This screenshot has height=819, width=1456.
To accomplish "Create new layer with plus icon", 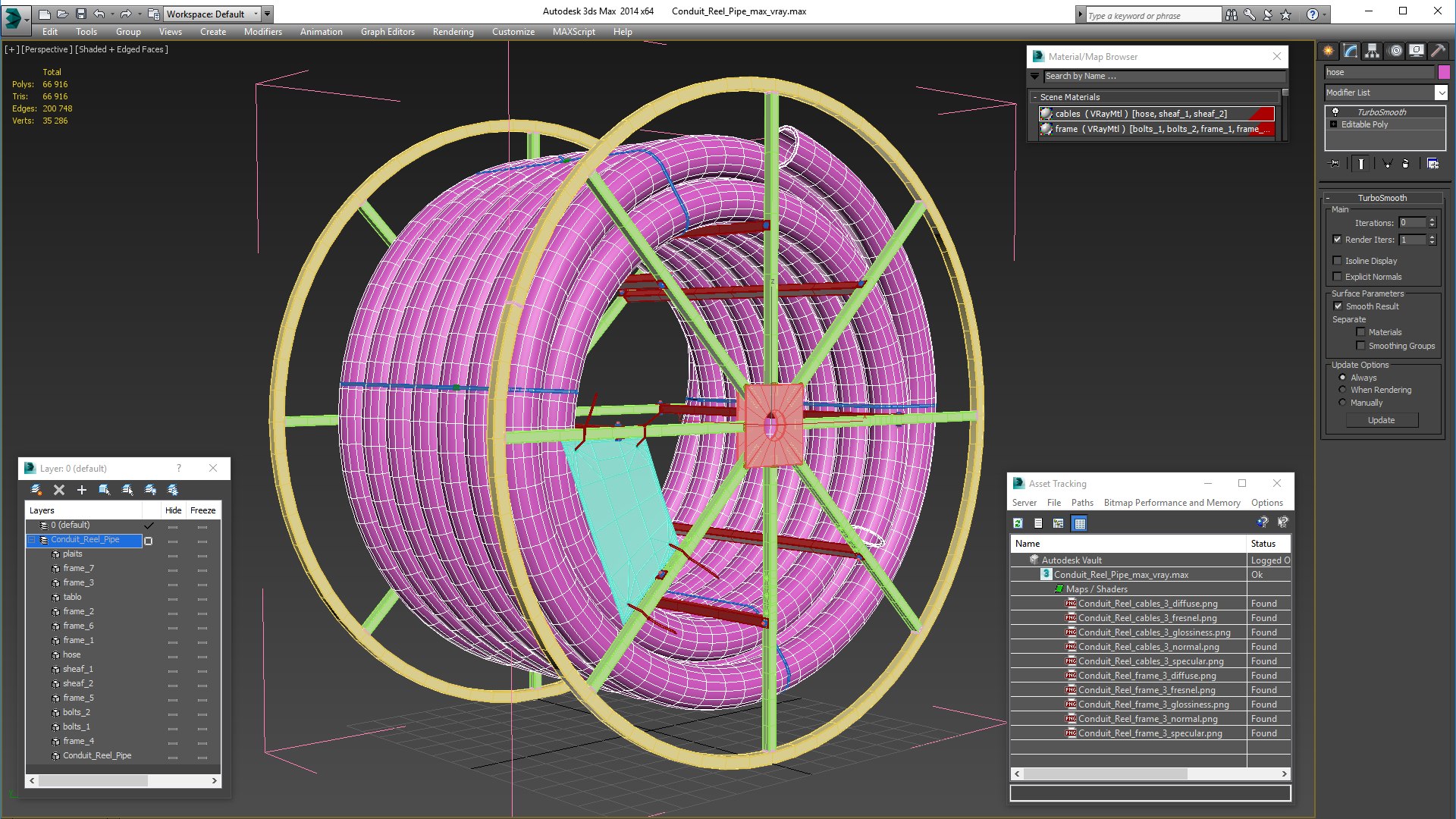I will click(82, 490).
